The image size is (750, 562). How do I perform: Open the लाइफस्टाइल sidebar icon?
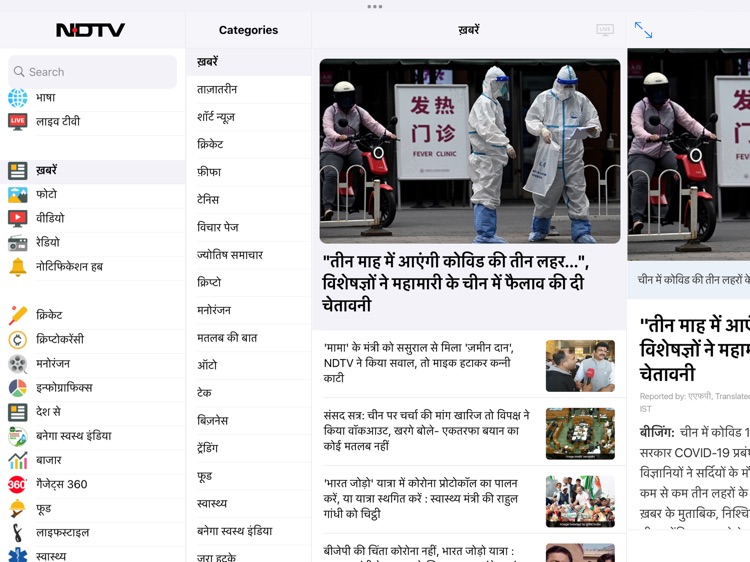[x=18, y=533]
